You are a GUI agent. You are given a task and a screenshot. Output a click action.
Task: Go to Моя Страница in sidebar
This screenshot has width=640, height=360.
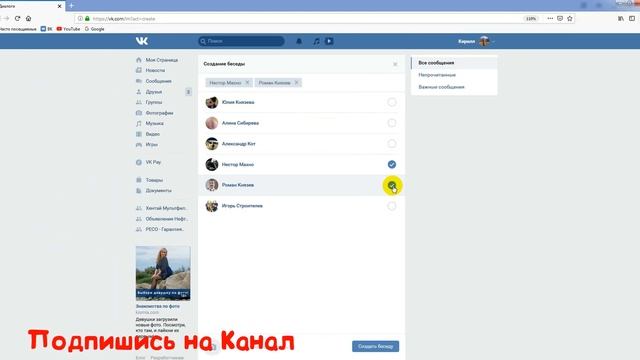pyautogui.click(x=157, y=60)
